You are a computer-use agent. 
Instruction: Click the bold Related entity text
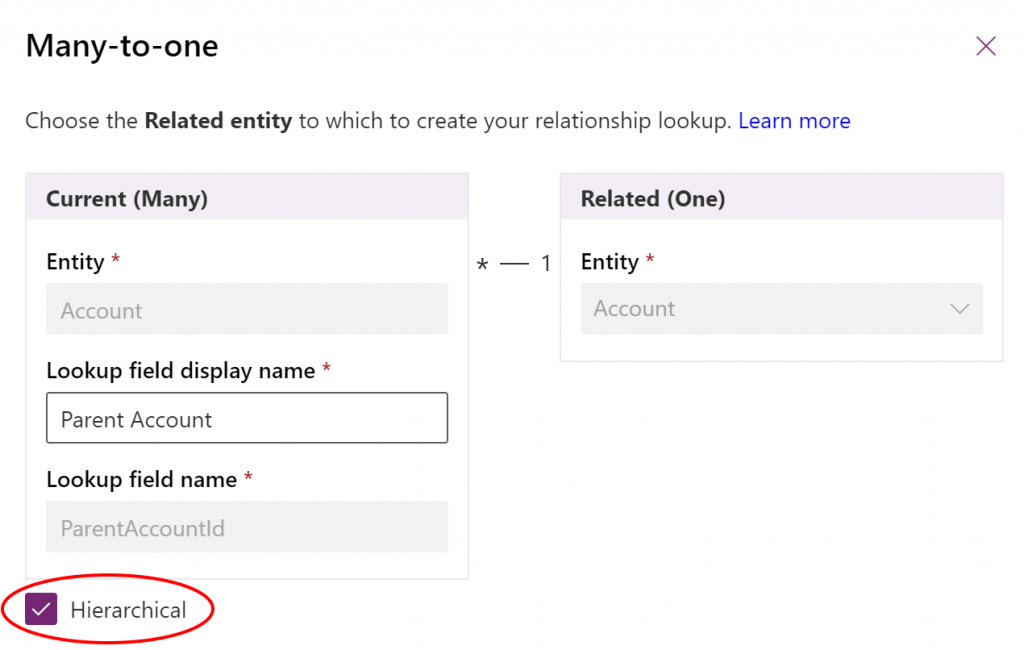pyautogui.click(x=218, y=121)
